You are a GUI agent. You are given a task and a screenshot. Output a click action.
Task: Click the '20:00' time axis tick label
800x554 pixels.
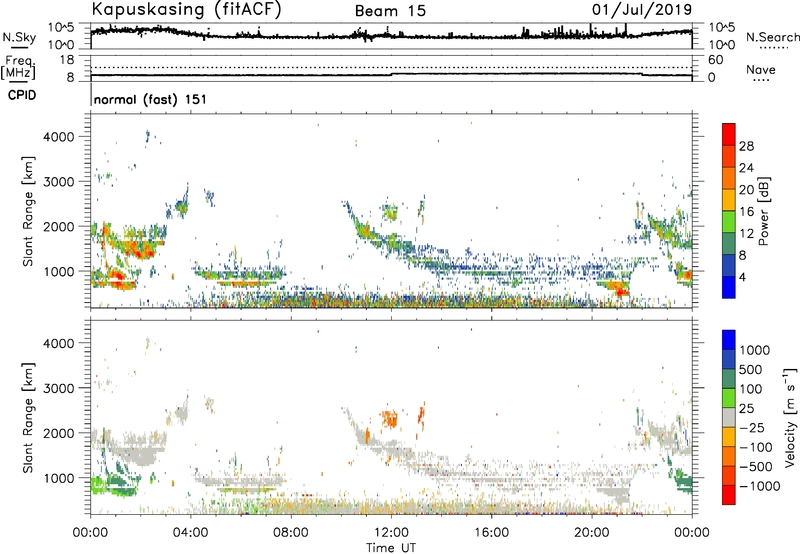[592, 533]
